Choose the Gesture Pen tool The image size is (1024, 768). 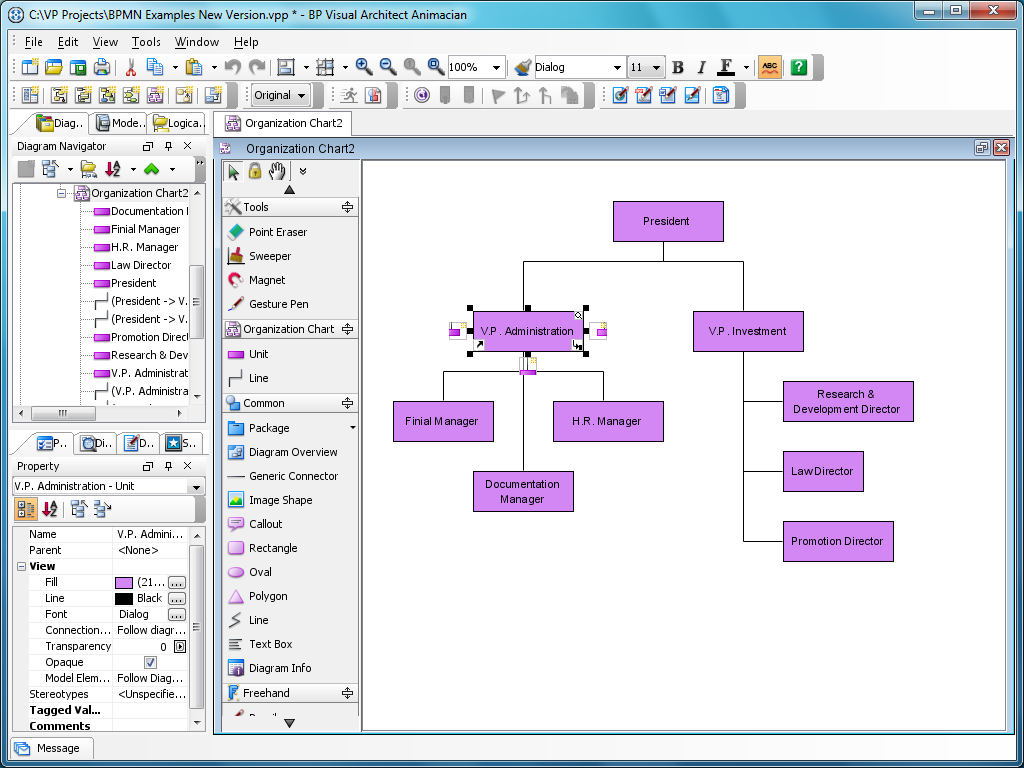point(278,304)
